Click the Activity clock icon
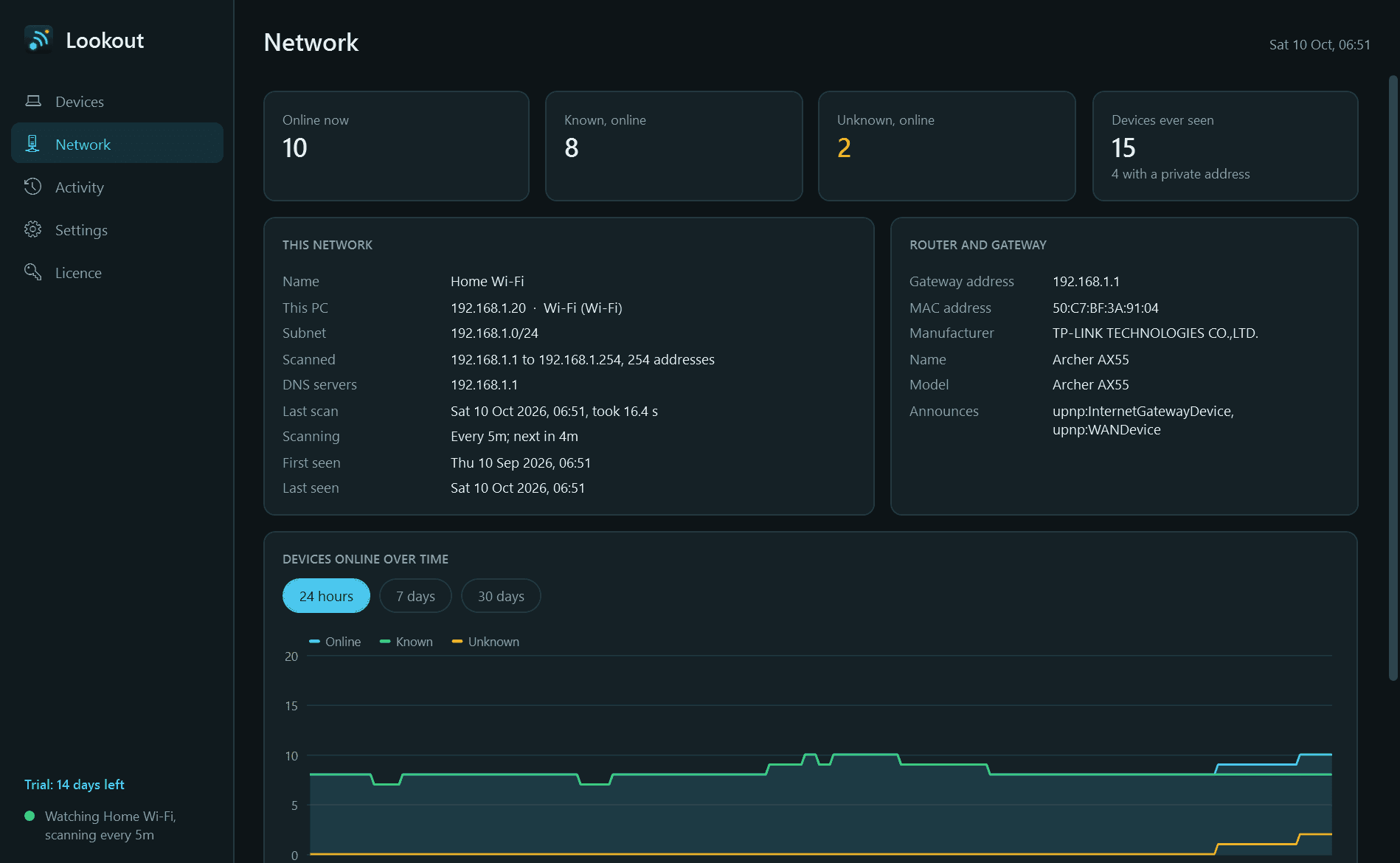Image resolution: width=1400 pixels, height=863 pixels. [x=32, y=187]
